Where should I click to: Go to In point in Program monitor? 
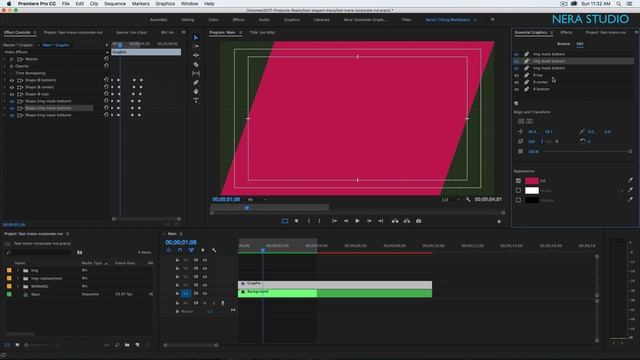(x=334, y=221)
